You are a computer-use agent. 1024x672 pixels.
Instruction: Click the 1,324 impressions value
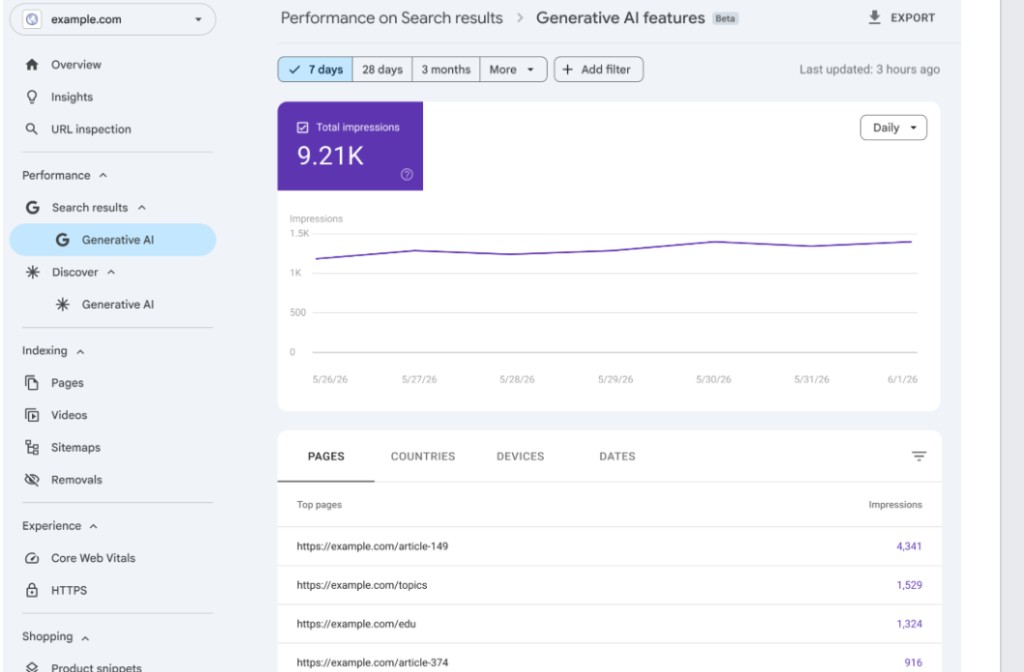pyautogui.click(x=908, y=624)
